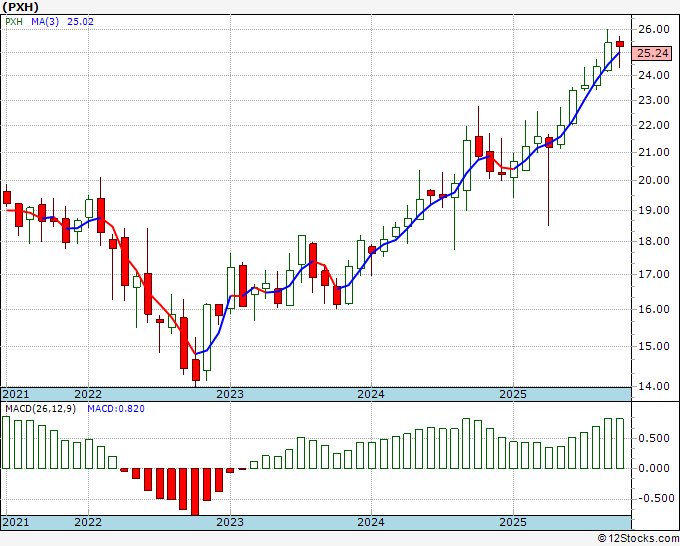
Task: Click the (PXH) chart title
Action: tap(20, 7)
